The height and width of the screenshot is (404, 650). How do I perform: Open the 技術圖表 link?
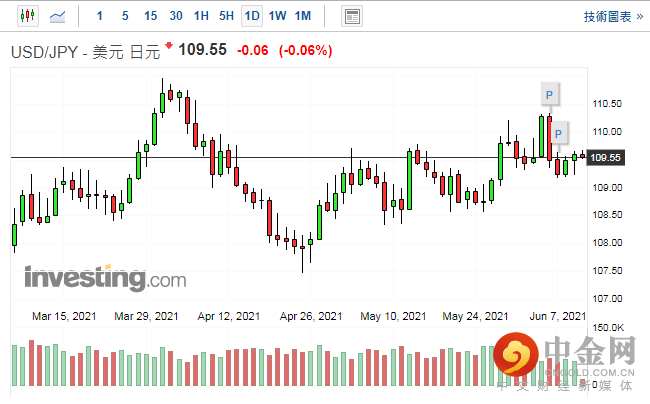[x=613, y=17]
